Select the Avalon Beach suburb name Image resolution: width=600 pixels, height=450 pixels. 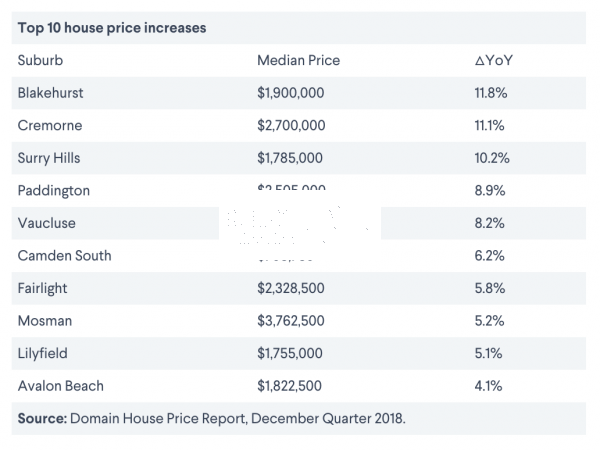click(60, 386)
